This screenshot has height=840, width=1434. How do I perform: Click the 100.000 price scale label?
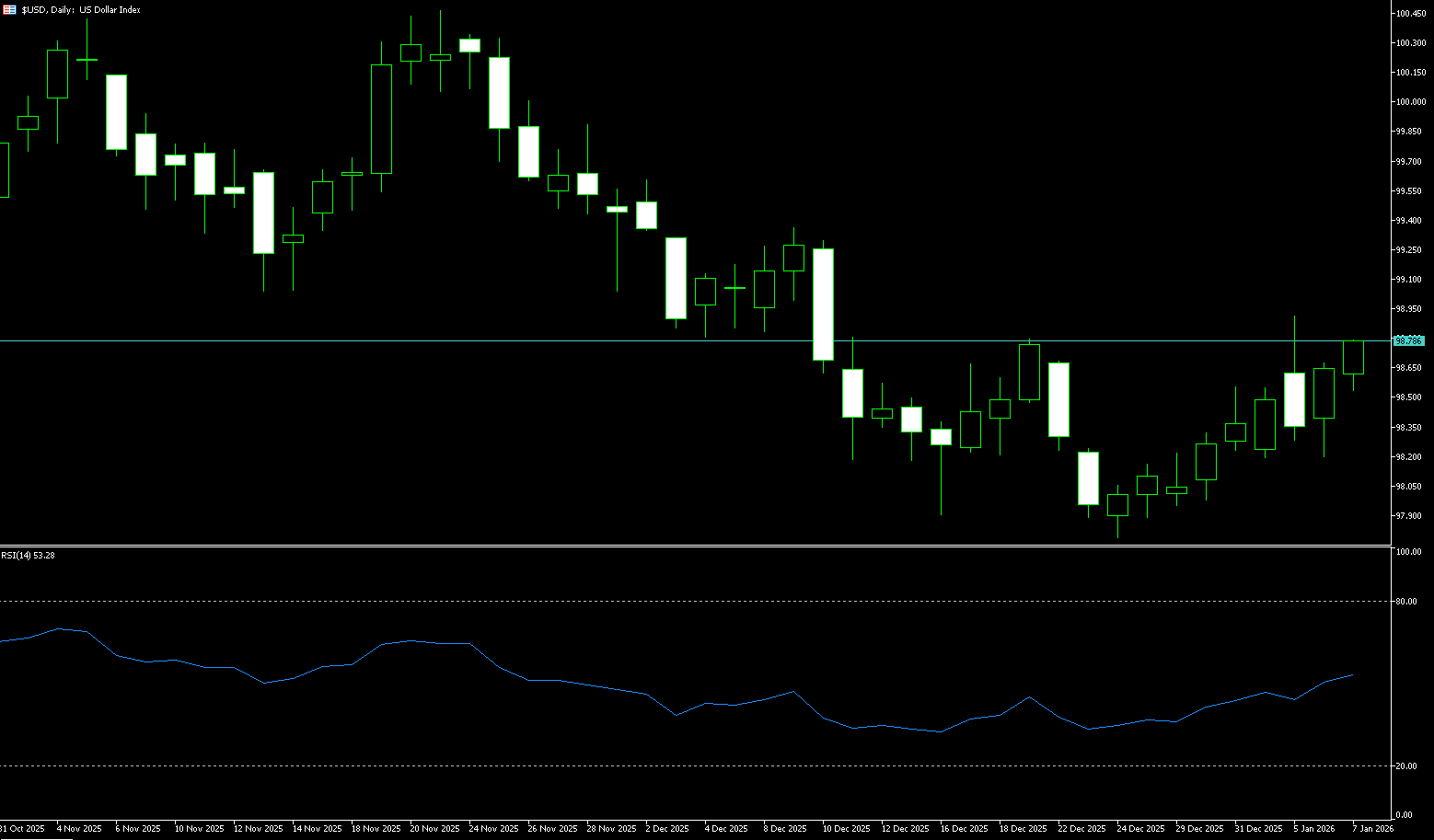pos(1410,101)
